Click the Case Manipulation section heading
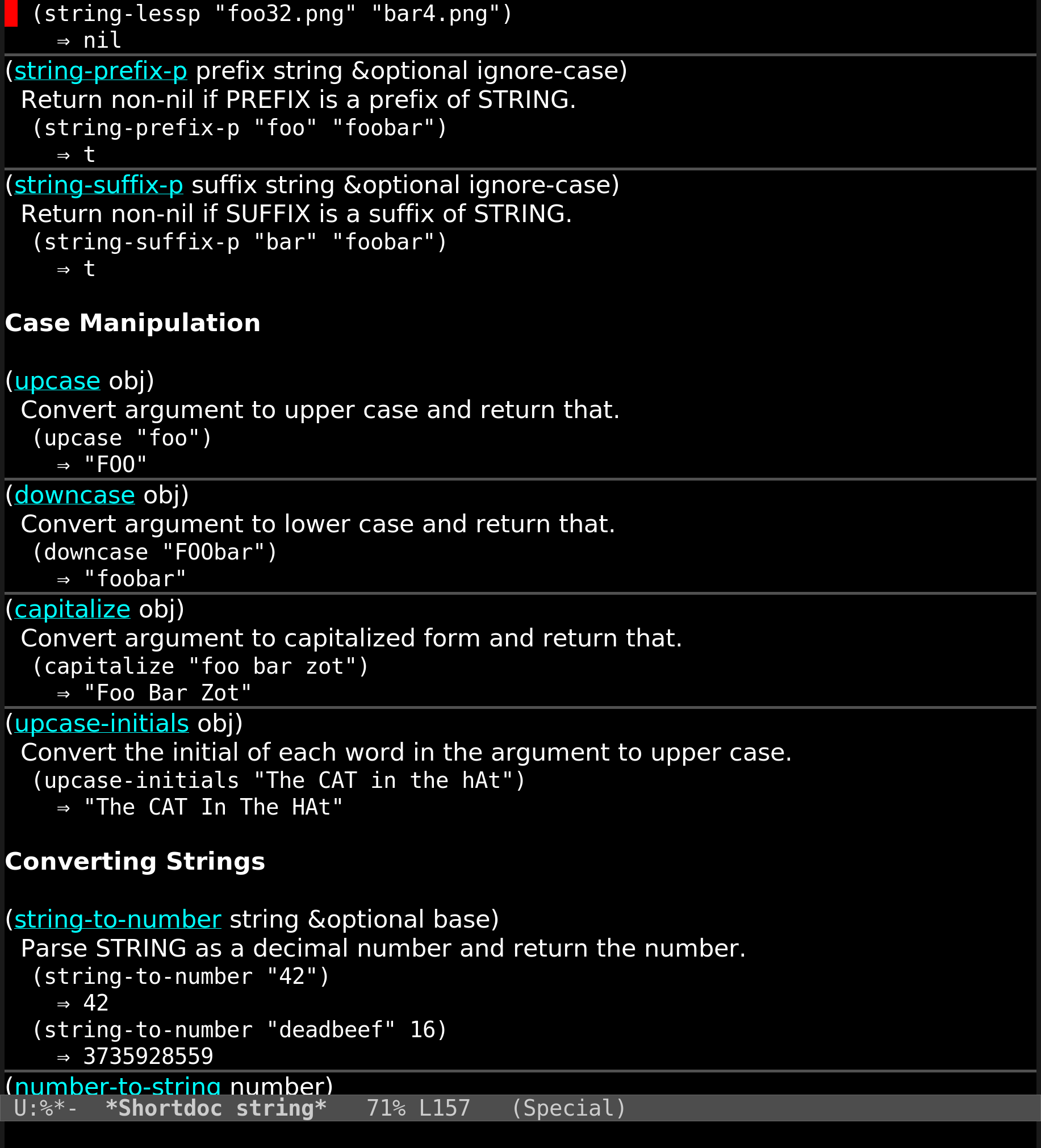1041x1148 pixels. point(132,323)
